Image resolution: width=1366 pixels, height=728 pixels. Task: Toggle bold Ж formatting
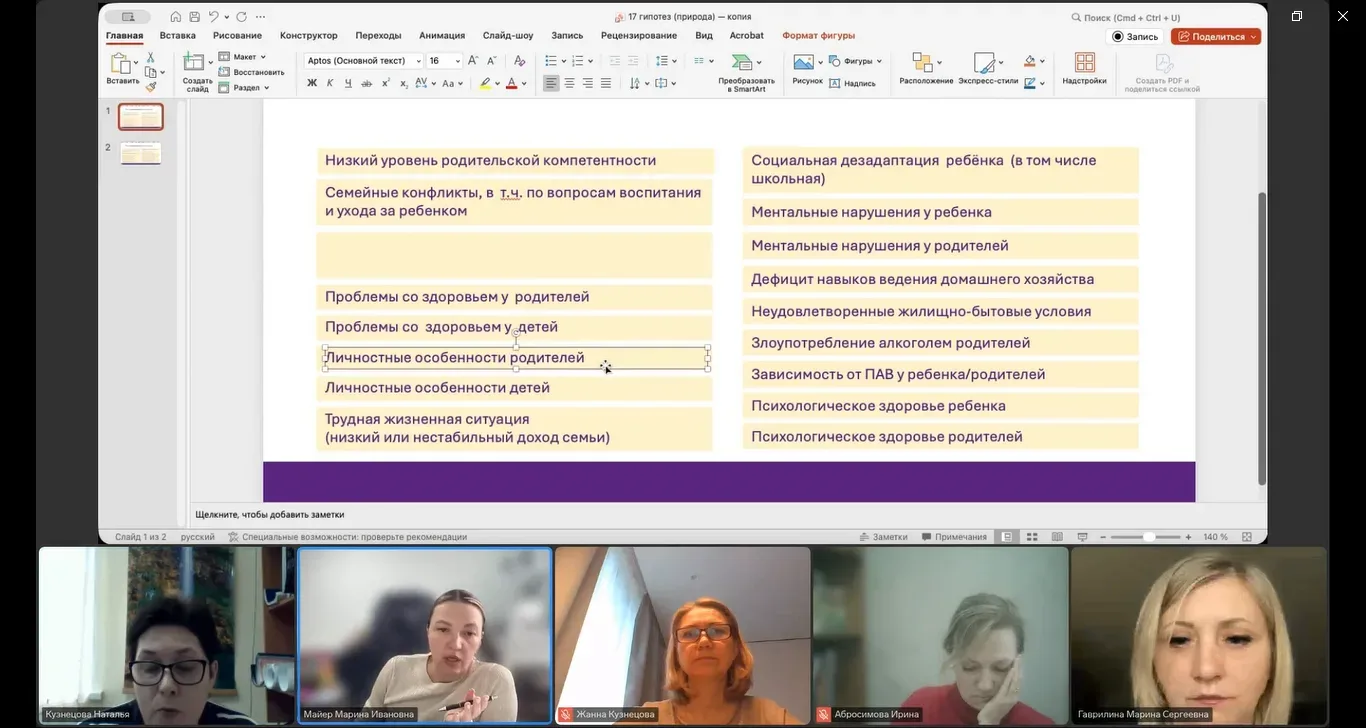tap(312, 84)
